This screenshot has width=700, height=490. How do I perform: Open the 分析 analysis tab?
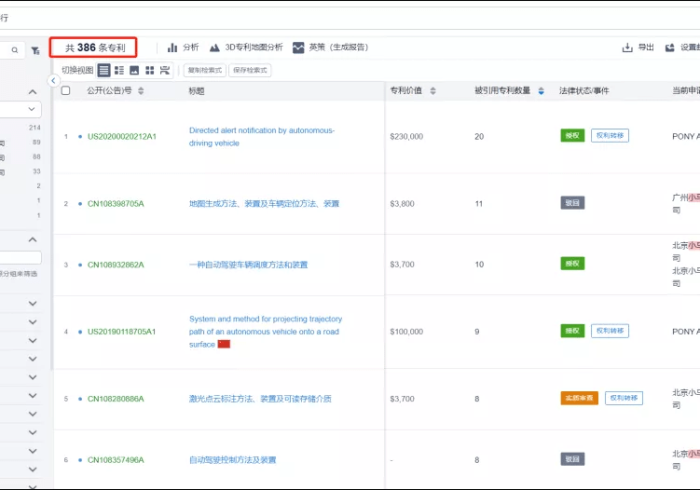tap(183, 47)
